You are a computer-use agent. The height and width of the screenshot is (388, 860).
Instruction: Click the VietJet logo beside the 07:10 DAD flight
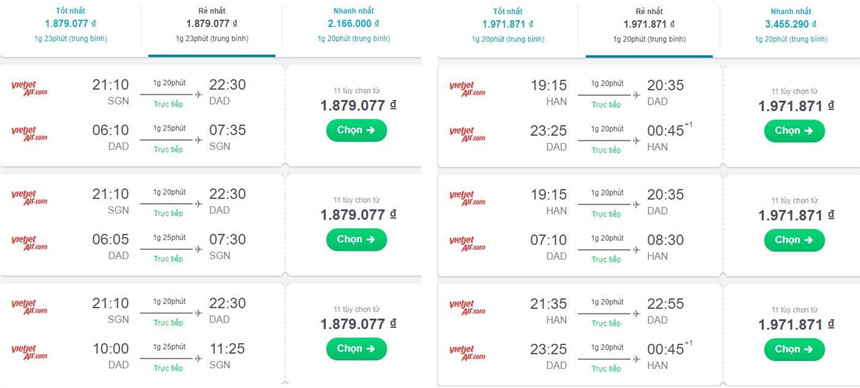coord(467,244)
